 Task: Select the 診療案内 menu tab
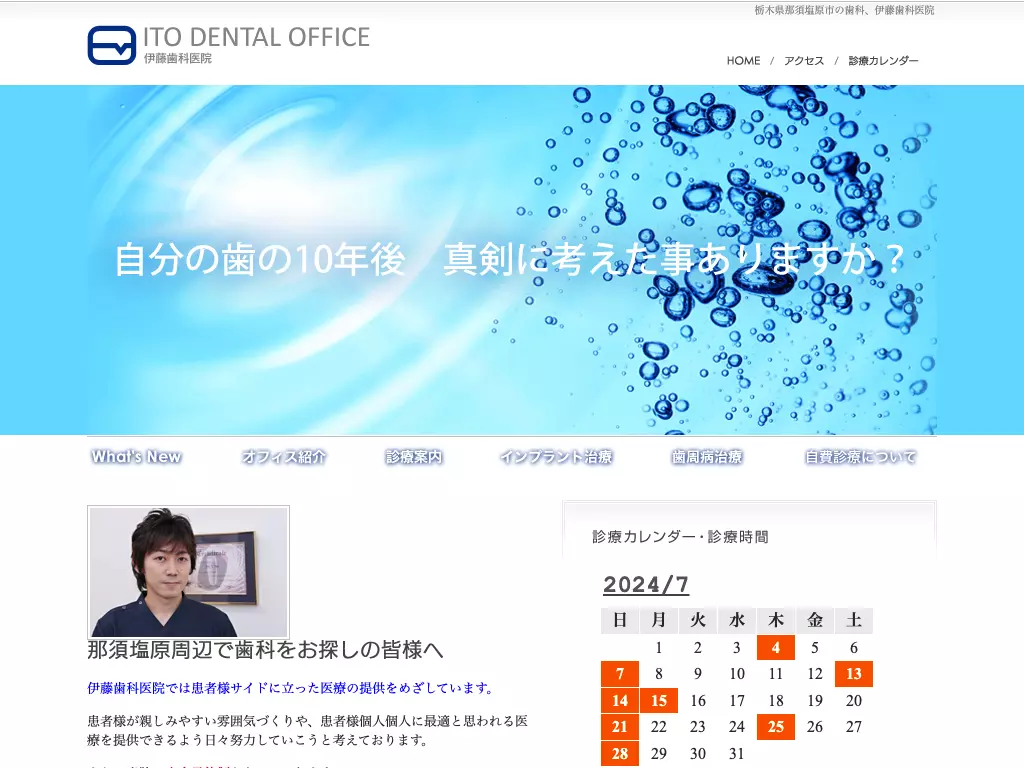coord(414,456)
